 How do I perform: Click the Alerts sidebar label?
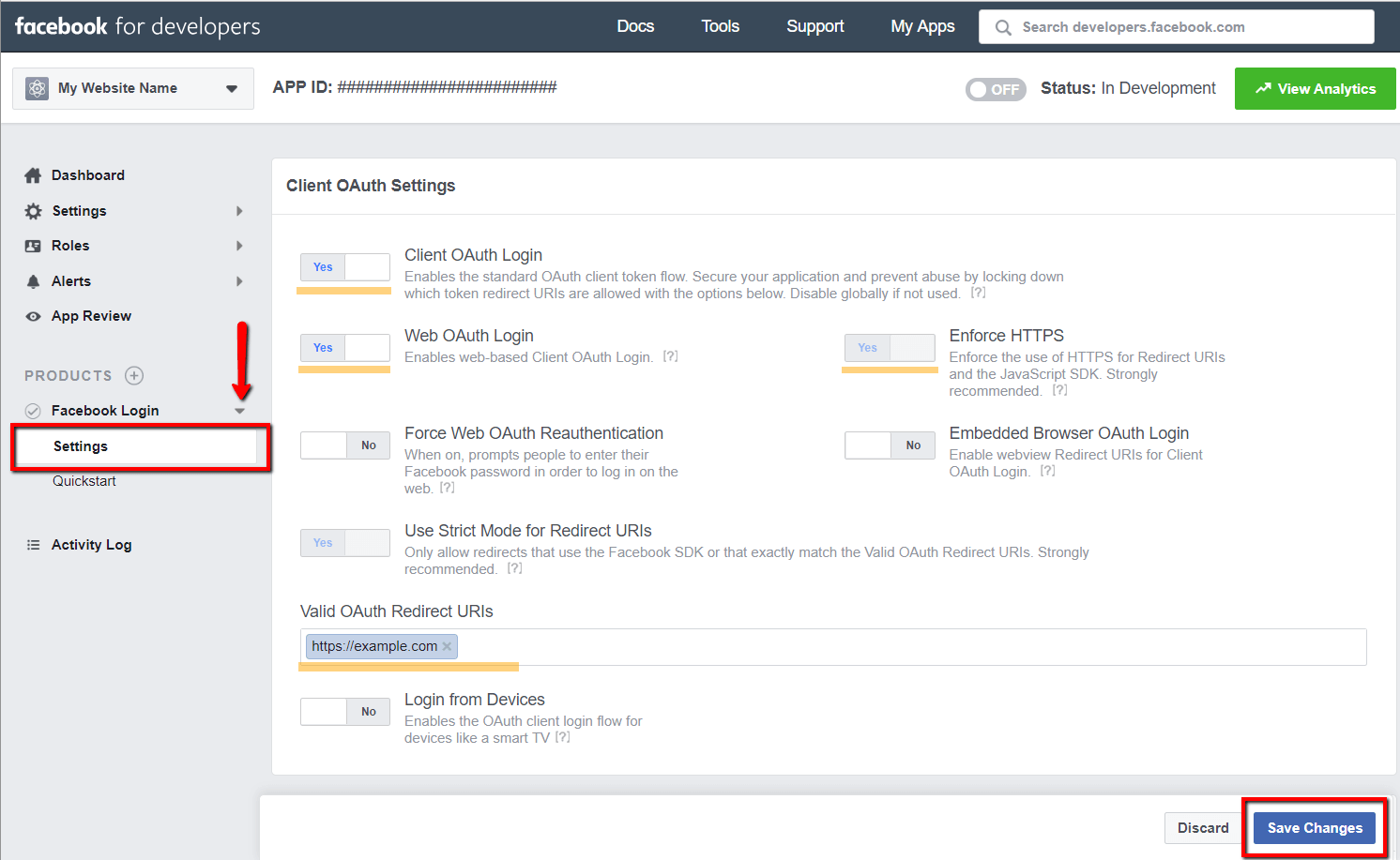(x=71, y=281)
